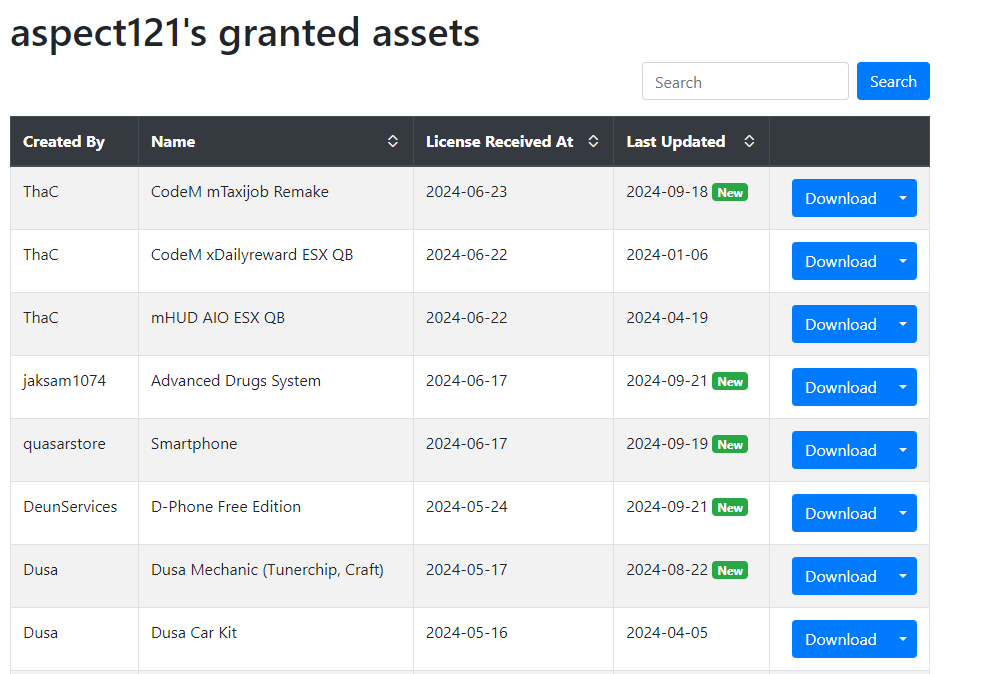Click last updated date 2024-01-06

point(667,255)
